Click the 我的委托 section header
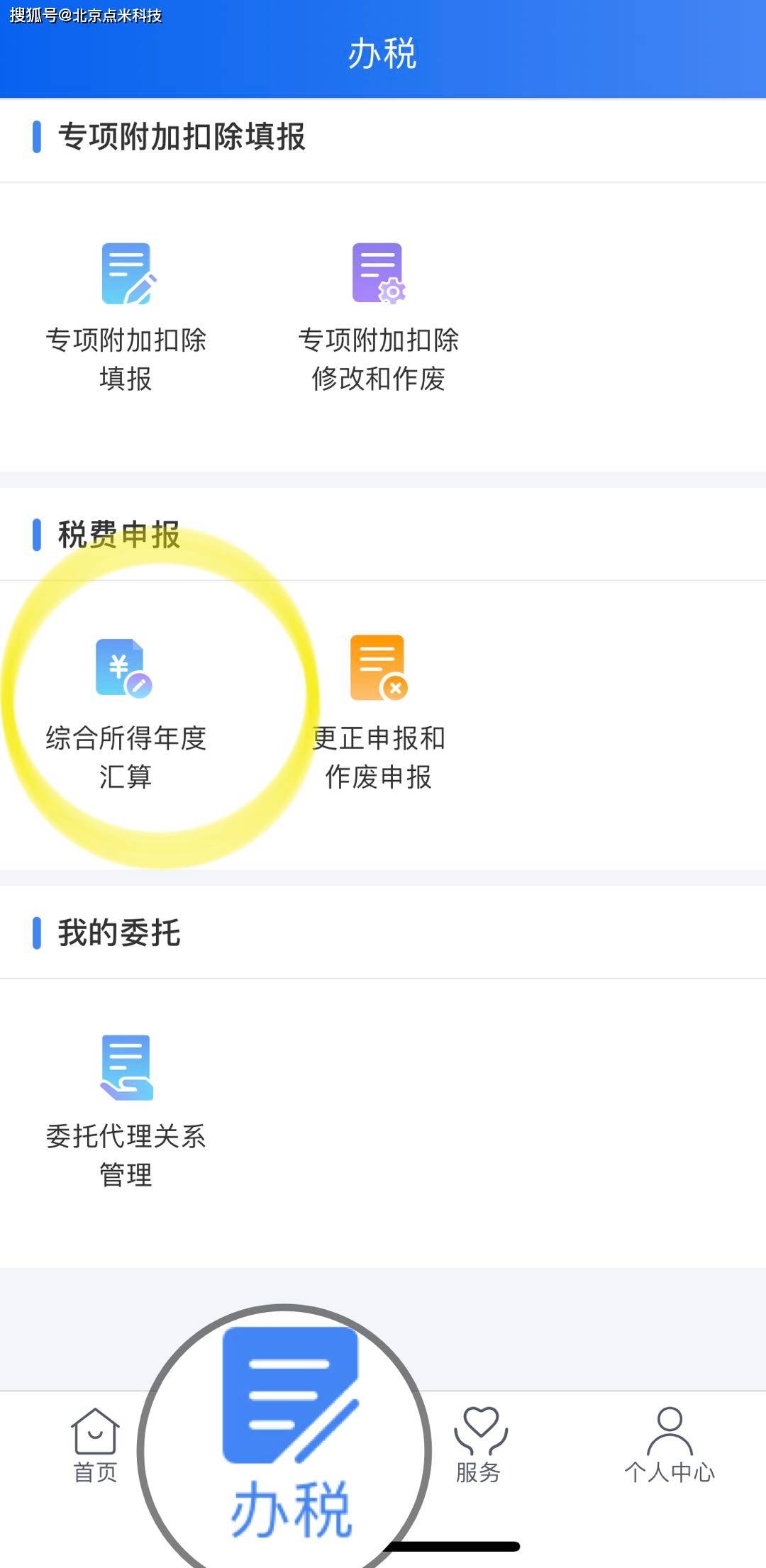Image resolution: width=766 pixels, height=1568 pixels. tap(119, 933)
